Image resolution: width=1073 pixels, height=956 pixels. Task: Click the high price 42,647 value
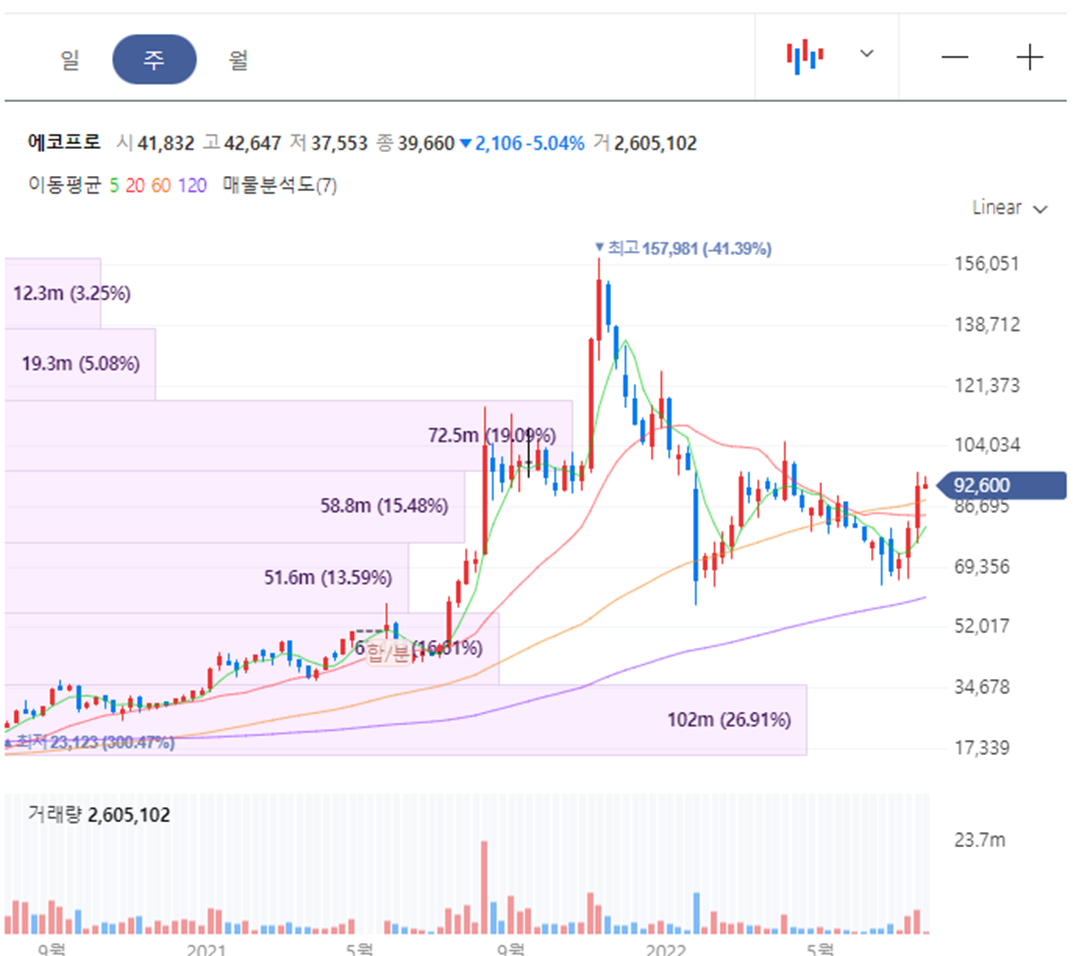(x=253, y=143)
